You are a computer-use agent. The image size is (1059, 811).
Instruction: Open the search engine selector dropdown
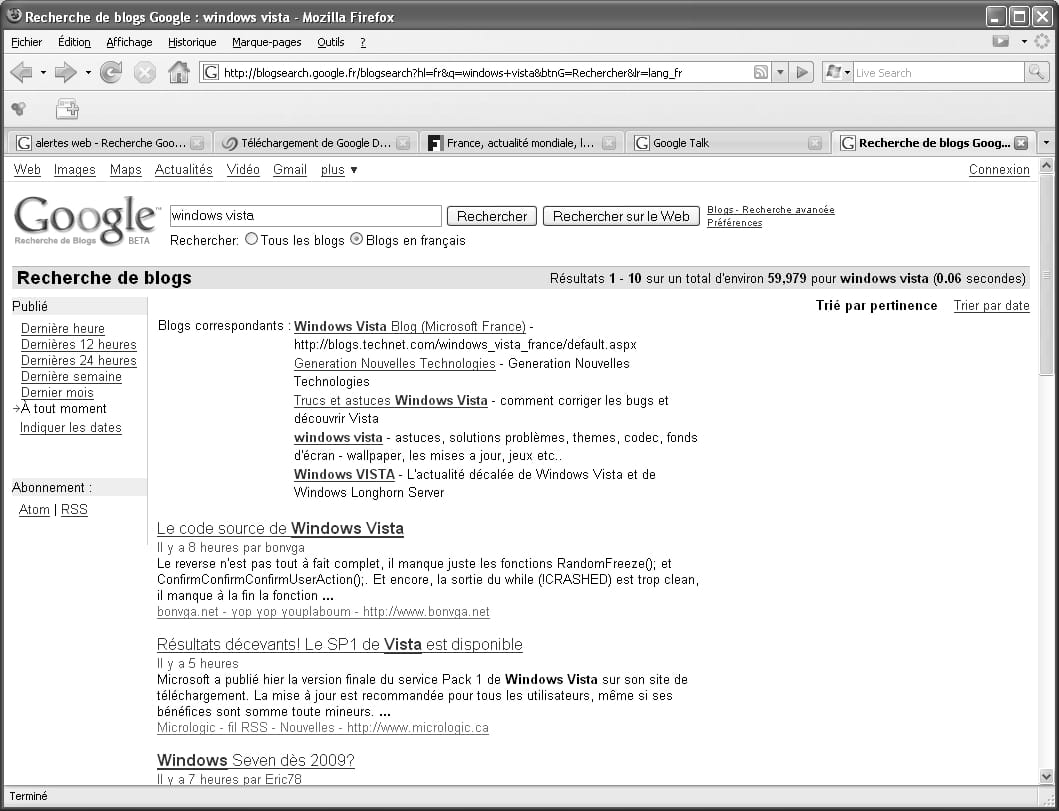838,72
